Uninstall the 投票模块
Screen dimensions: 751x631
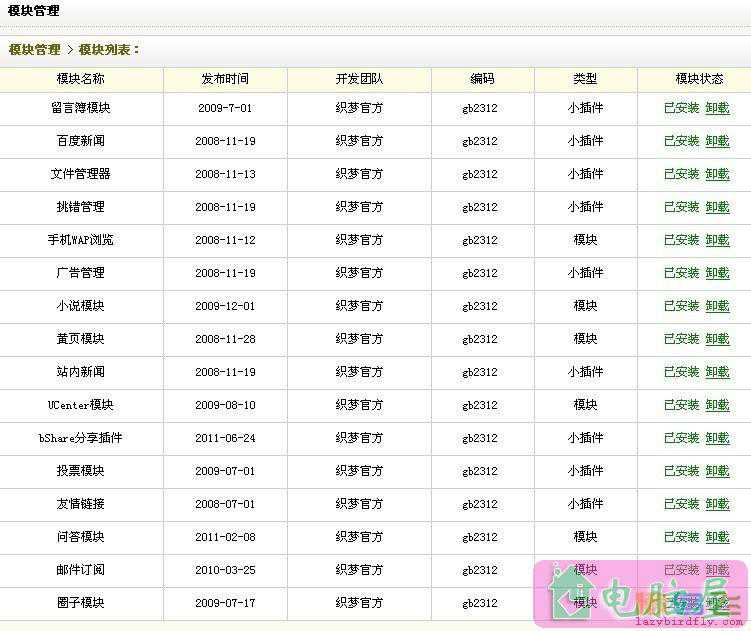pos(717,471)
